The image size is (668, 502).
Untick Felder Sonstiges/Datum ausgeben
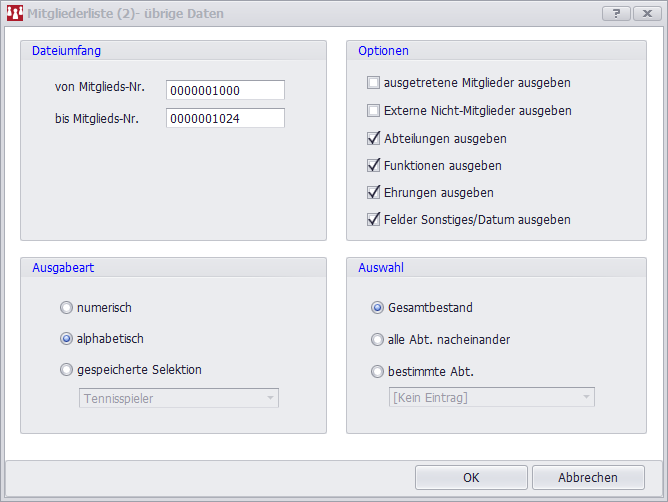pos(374,219)
